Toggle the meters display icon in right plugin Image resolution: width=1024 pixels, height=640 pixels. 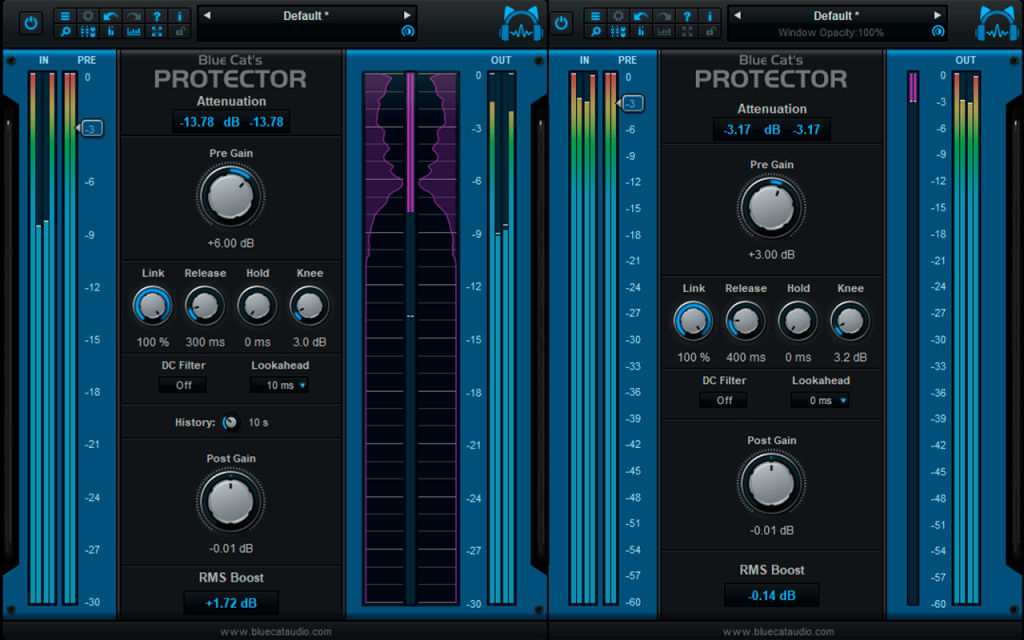[x=641, y=31]
